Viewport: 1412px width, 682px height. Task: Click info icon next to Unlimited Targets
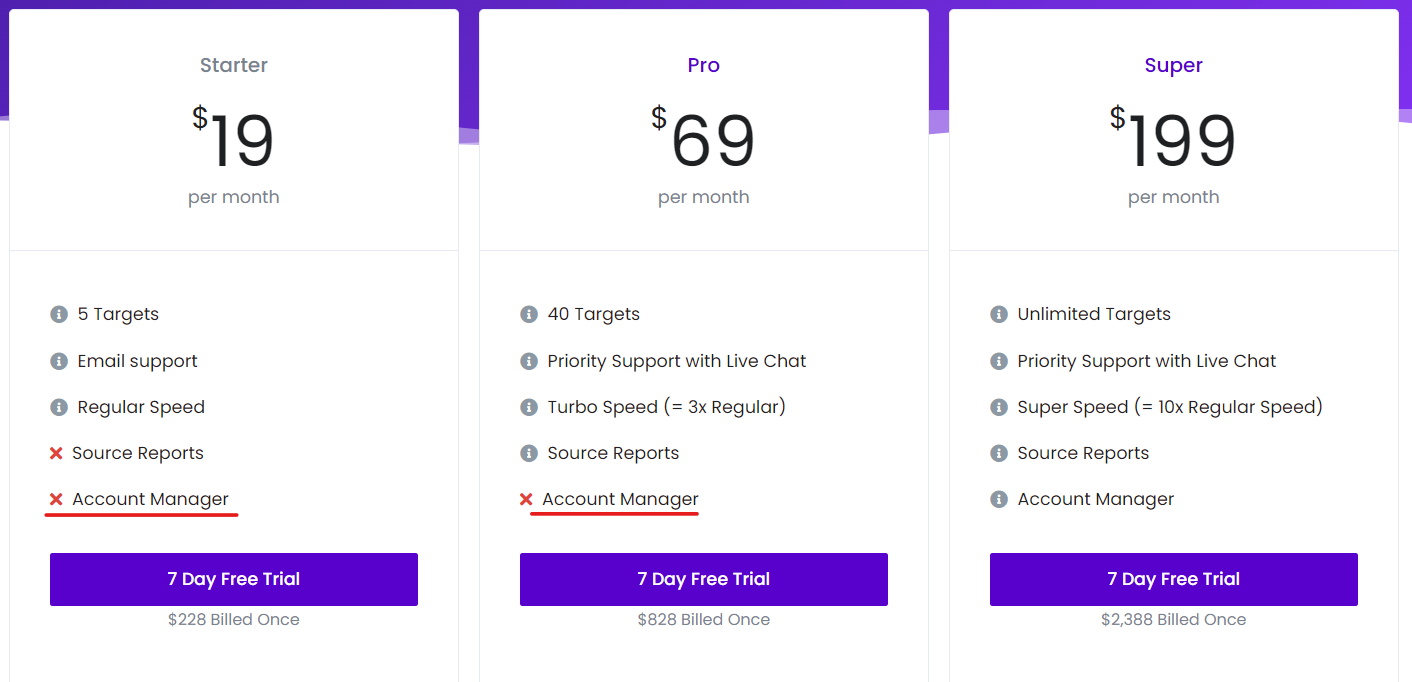click(x=999, y=314)
